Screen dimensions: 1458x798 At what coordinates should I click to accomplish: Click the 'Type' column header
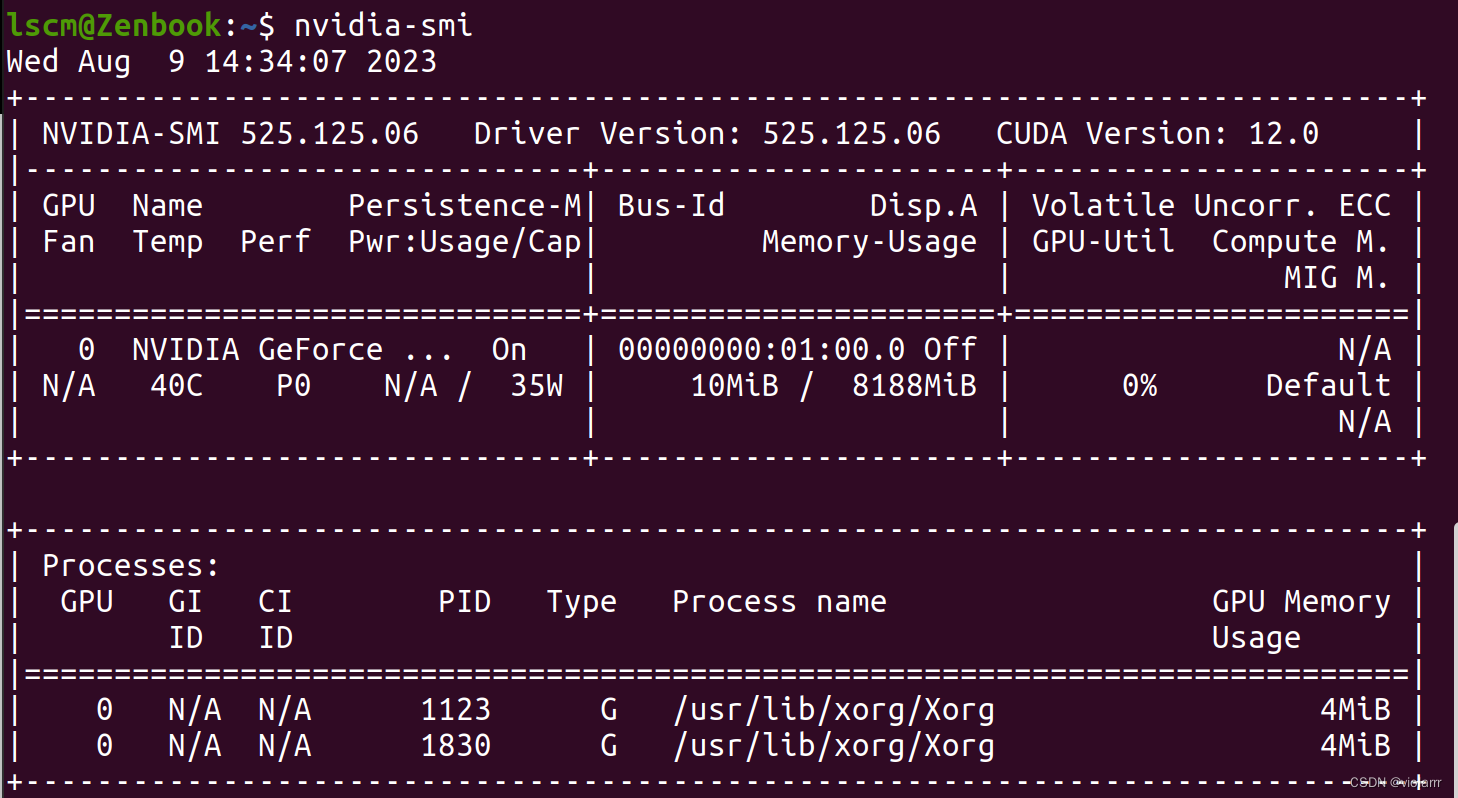[x=581, y=602]
